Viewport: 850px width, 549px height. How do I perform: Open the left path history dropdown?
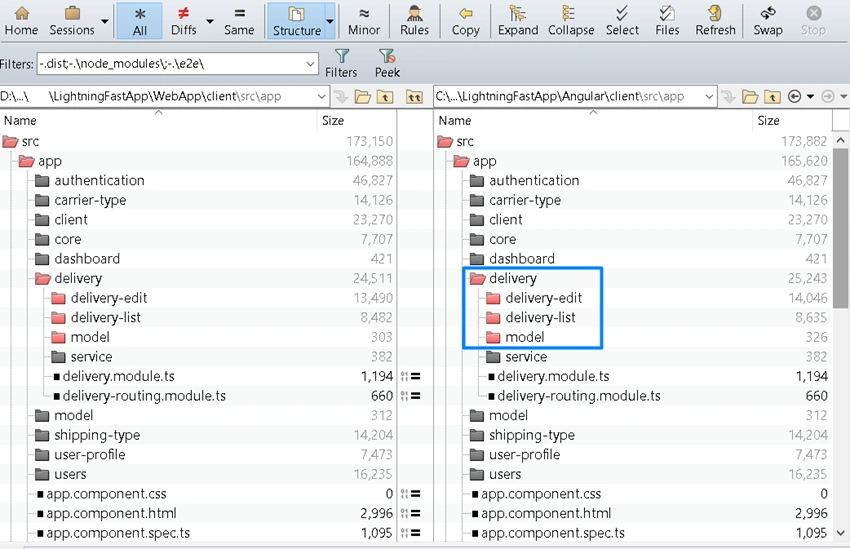tap(321, 97)
